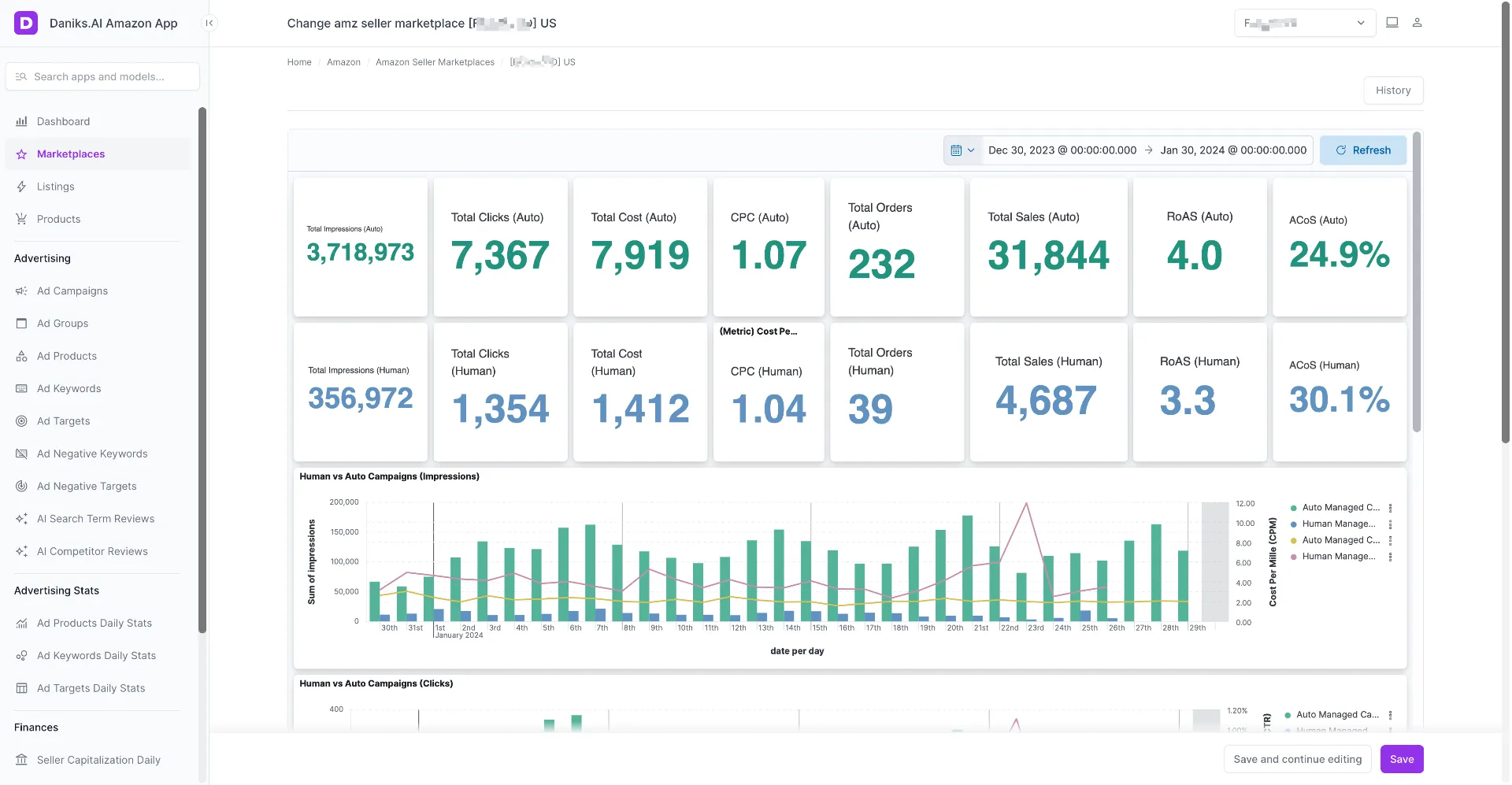Click the History button

(x=1393, y=91)
